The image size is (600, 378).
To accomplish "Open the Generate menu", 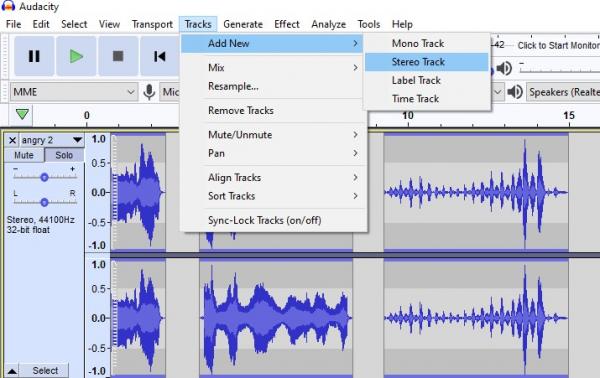I will pyautogui.click(x=243, y=24).
